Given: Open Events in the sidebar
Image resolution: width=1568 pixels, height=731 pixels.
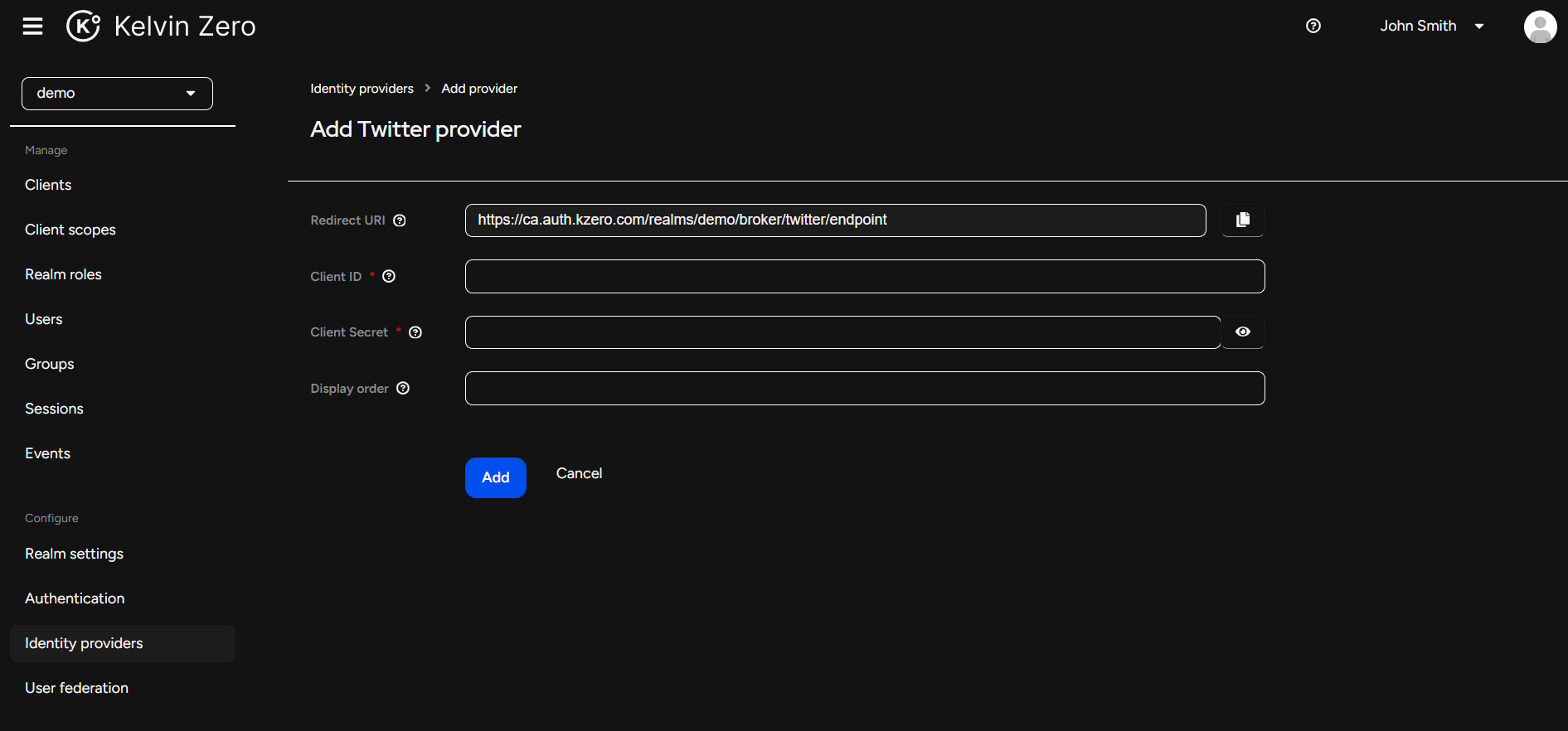Looking at the screenshot, I should tap(47, 453).
